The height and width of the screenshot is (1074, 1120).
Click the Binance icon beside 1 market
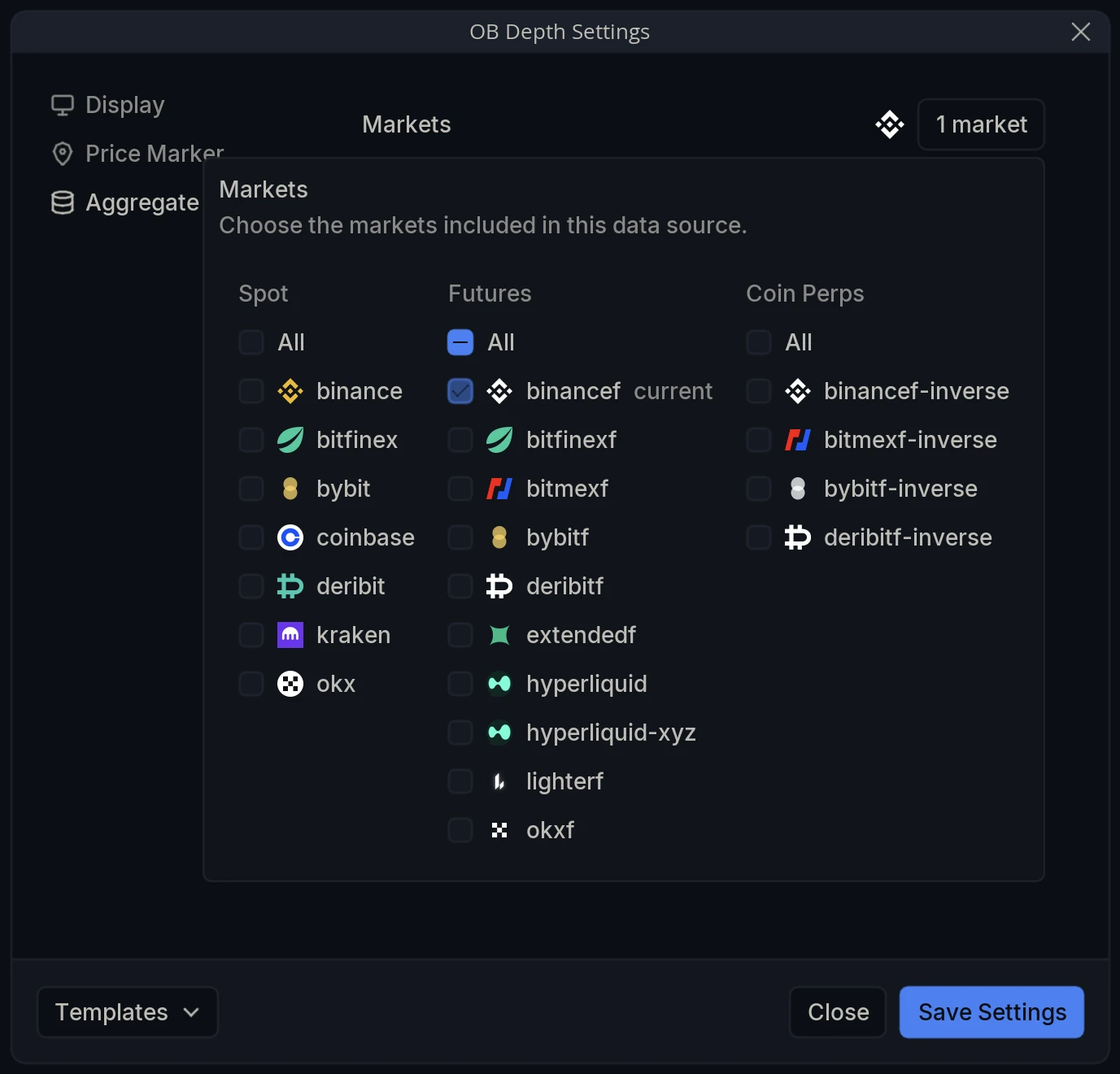[890, 124]
